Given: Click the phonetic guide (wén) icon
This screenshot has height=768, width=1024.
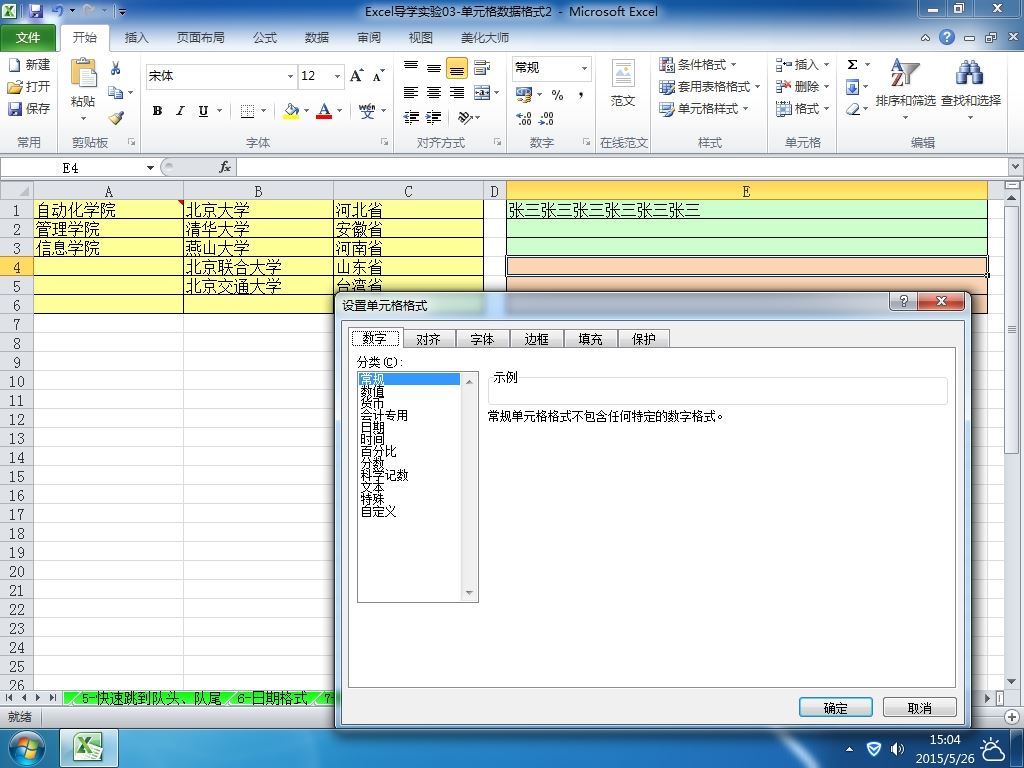Looking at the screenshot, I should pos(367,110).
